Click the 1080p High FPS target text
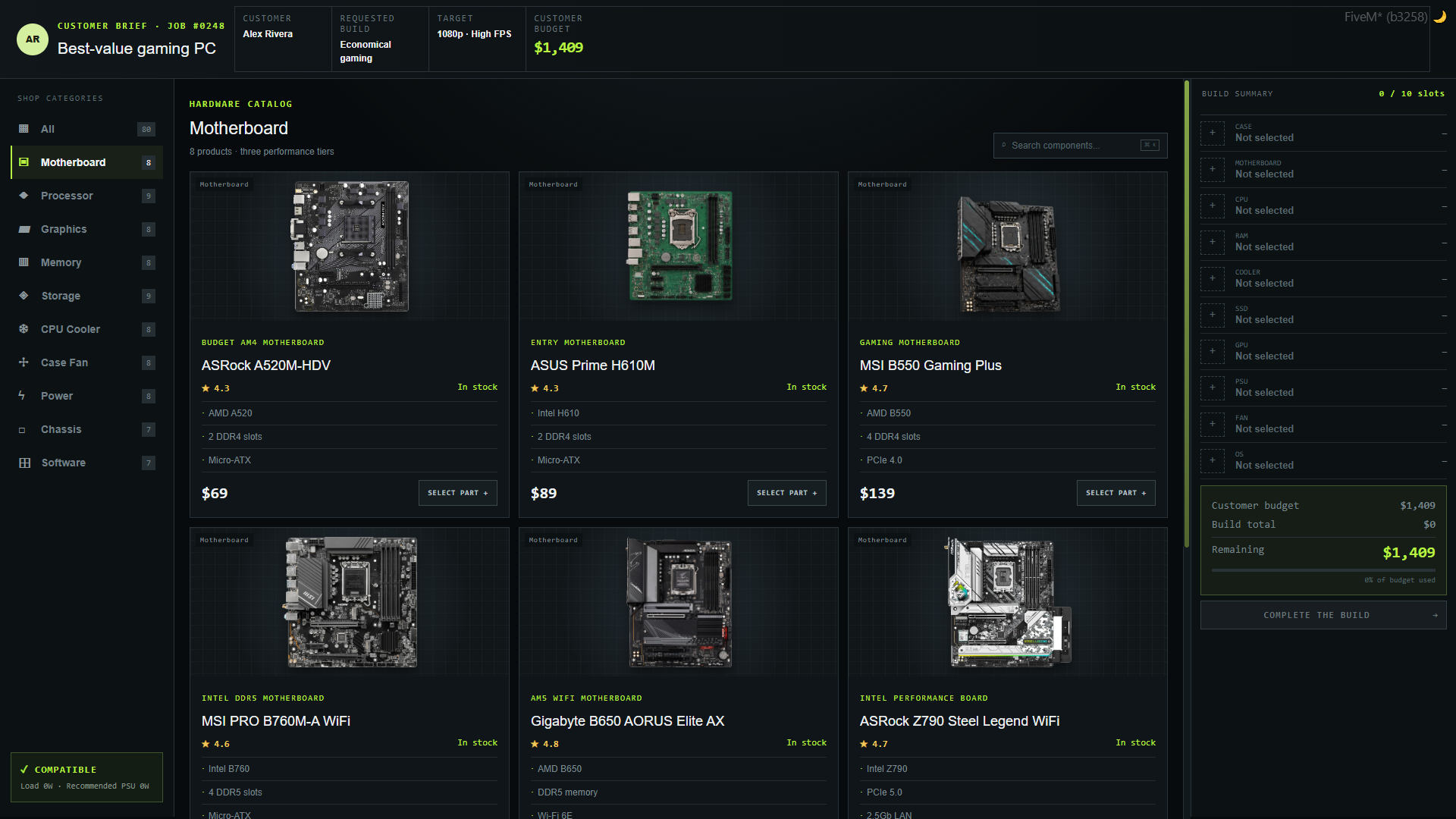The image size is (1456, 819). click(x=474, y=34)
